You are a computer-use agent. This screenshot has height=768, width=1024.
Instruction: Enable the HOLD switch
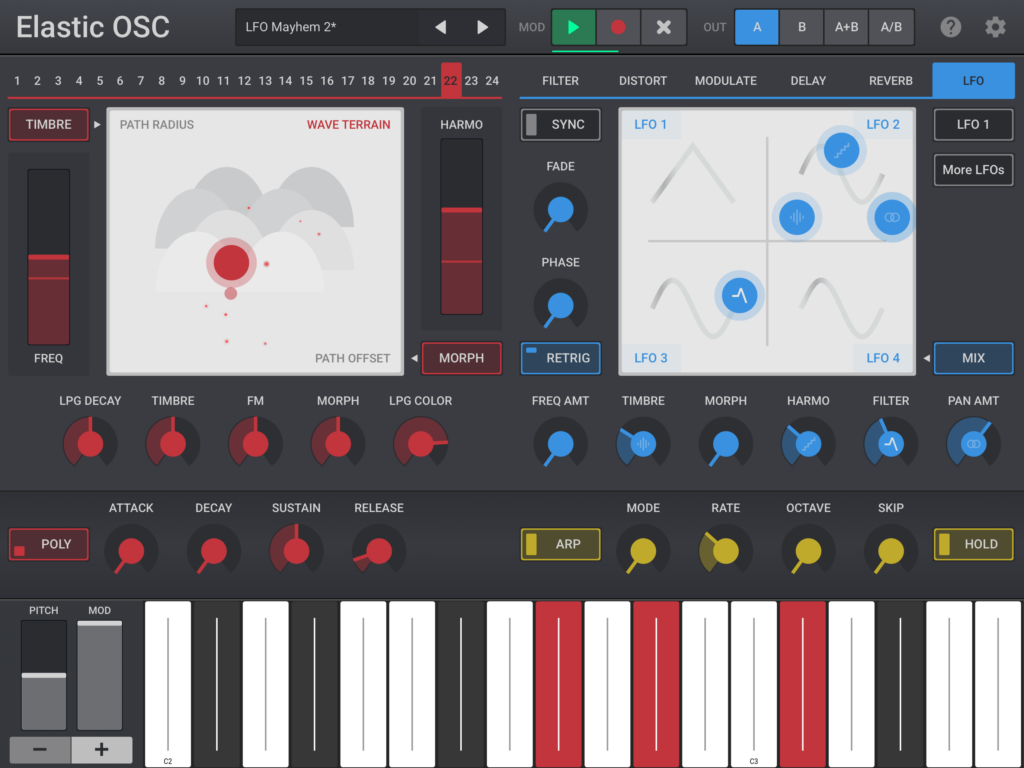tap(973, 544)
